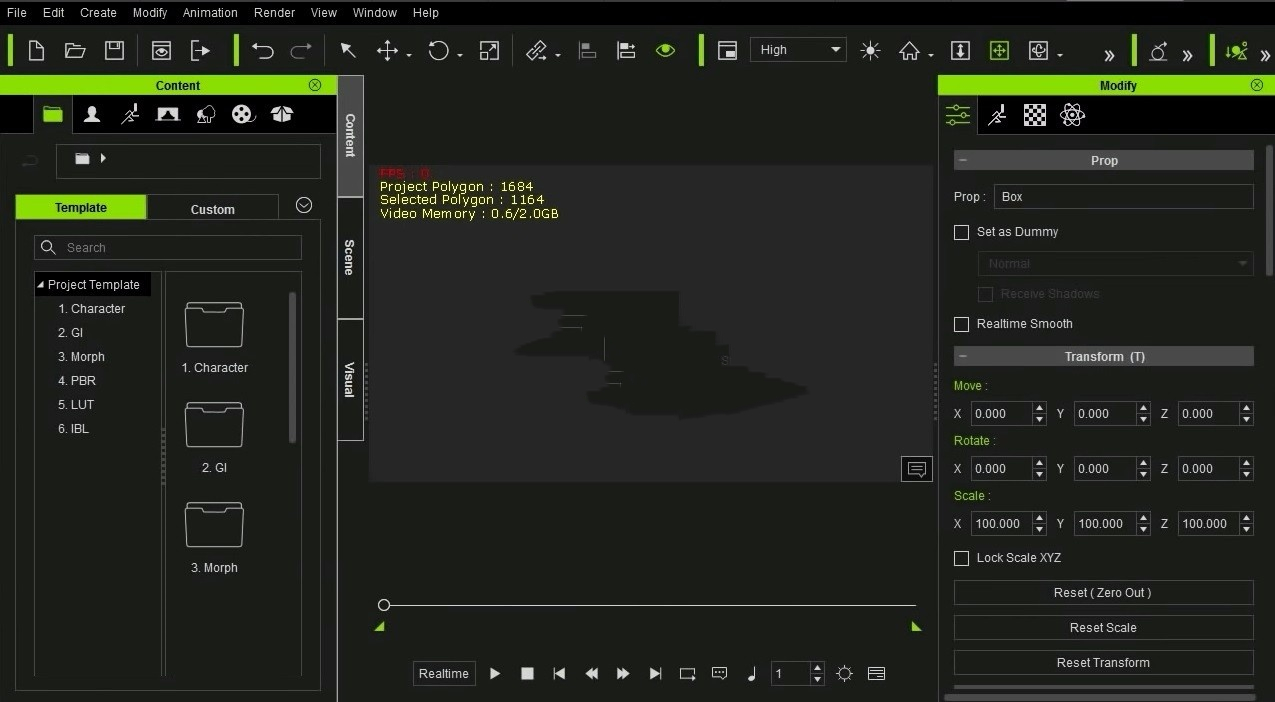Click the Reset Transform button
Viewport: 1275px width, 702px height.
point(1103,662)
